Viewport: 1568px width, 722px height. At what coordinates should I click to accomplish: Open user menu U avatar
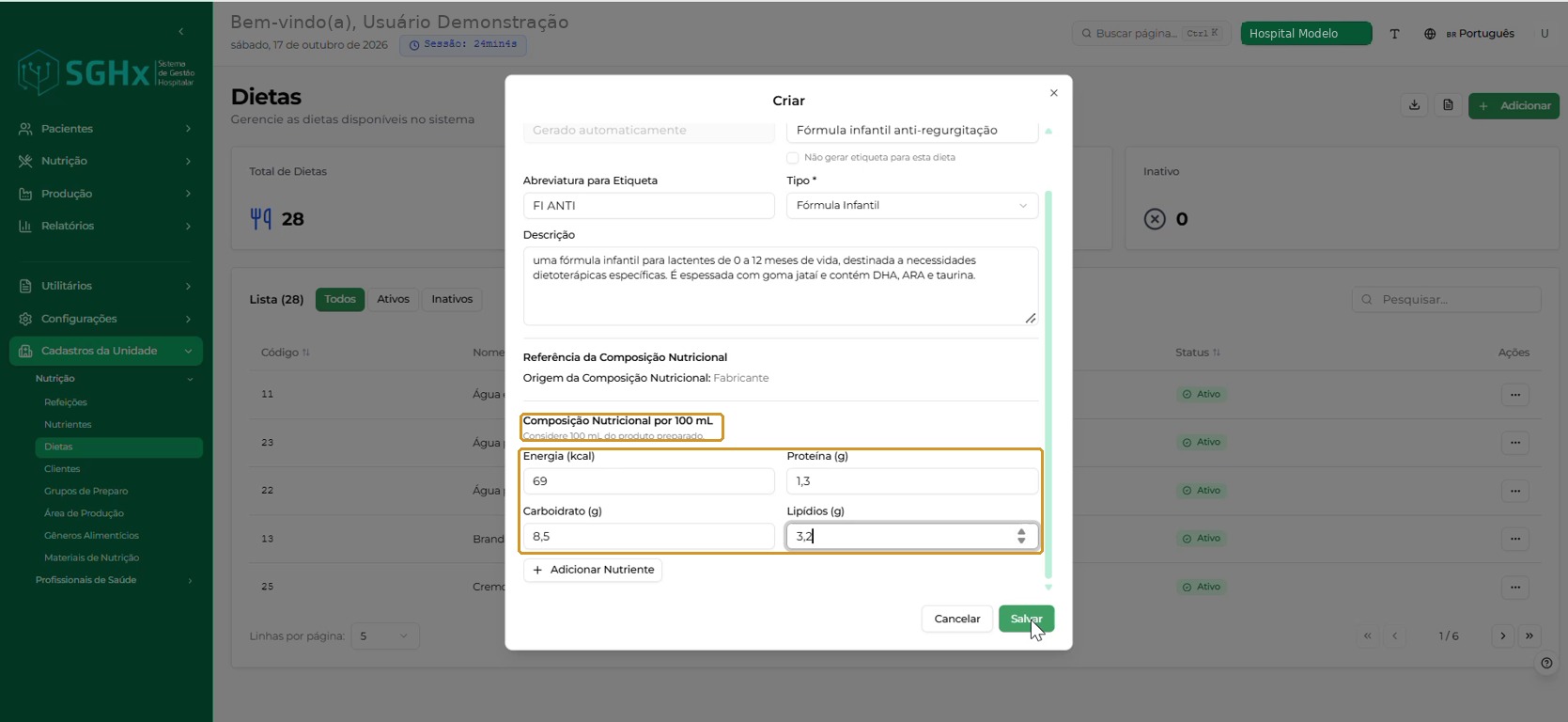[x=1545, y=34]
